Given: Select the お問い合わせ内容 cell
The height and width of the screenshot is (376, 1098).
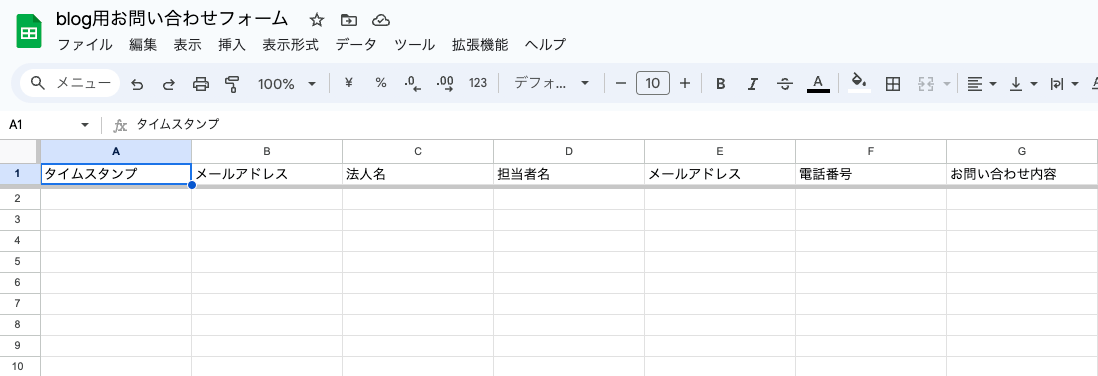Looking at the screenshot, I should (x=1022, y=174).
